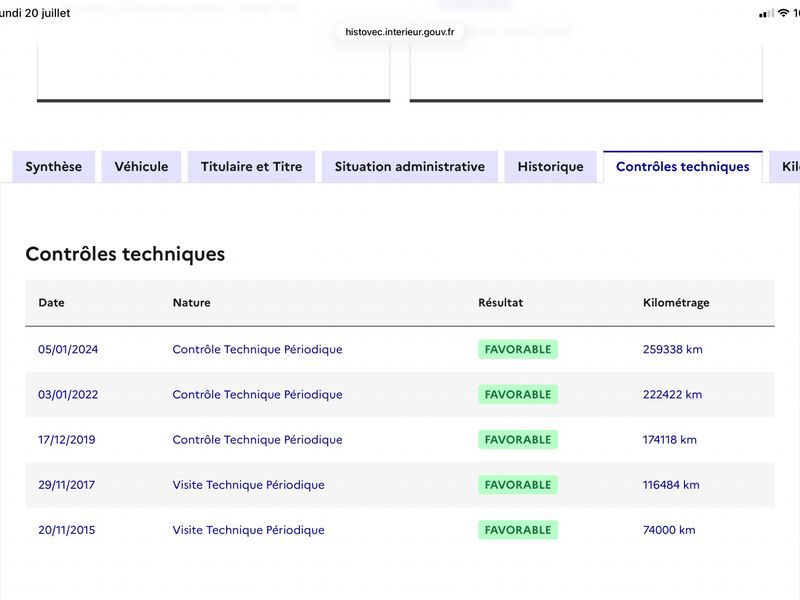Click Visite Technique Périodique in the 20/11/2015 row
The height and width of the screenshot is (600, 800).
pos(248,530)
